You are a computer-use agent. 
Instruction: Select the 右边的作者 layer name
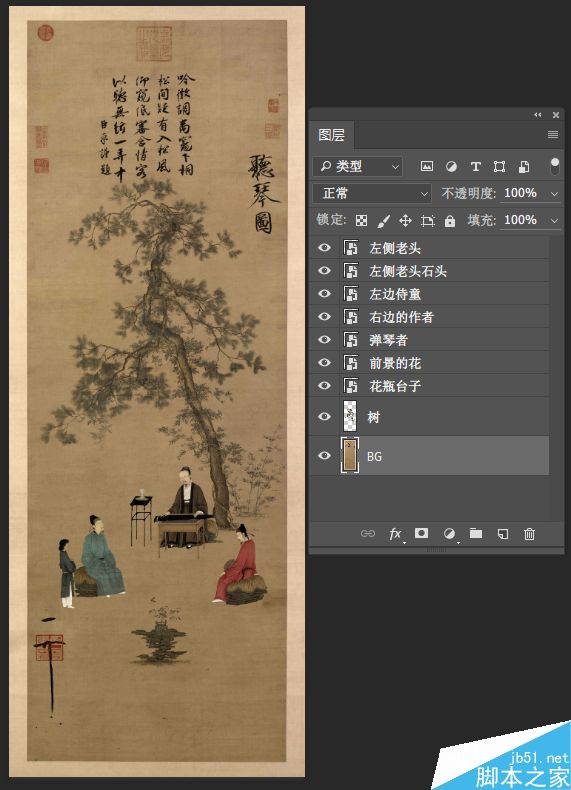(x=401, y=317)
